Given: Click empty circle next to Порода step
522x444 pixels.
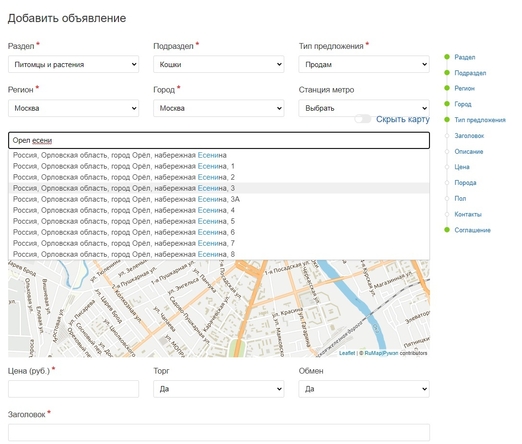Looking at the screenshot, I should pos(447,182).
